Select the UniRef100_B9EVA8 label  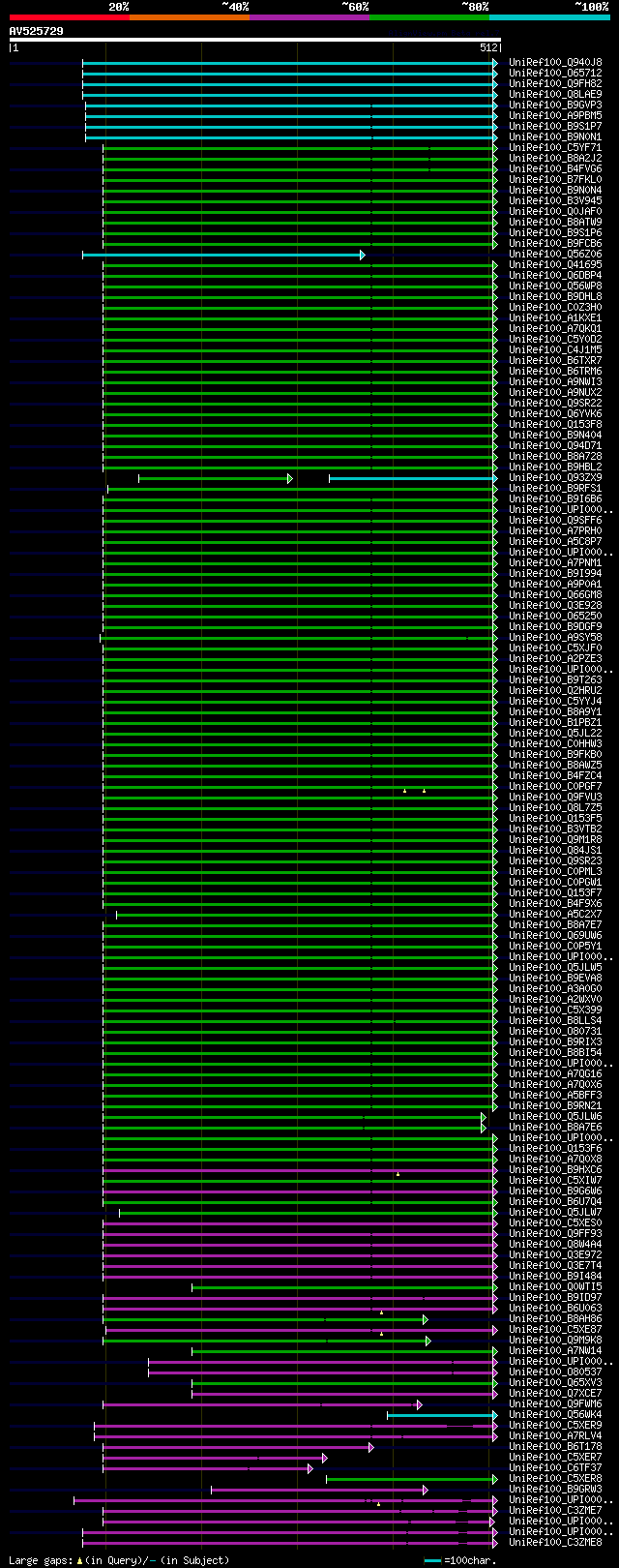click(555, 978)
